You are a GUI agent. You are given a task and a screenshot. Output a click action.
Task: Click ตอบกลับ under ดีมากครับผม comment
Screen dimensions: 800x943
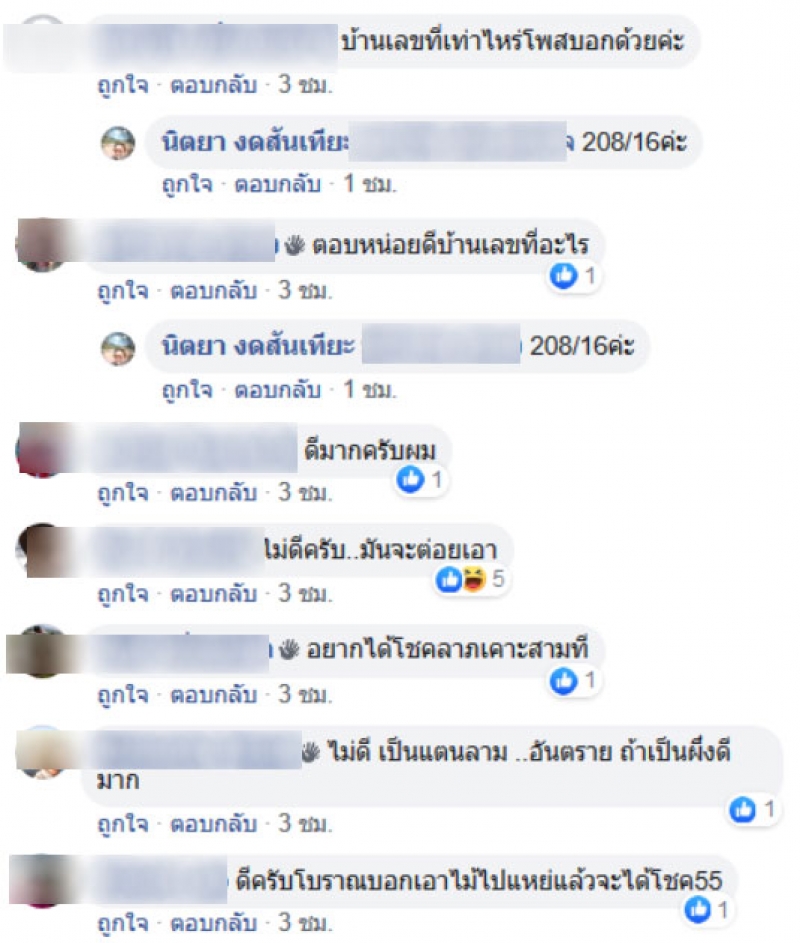click(214, 493)
